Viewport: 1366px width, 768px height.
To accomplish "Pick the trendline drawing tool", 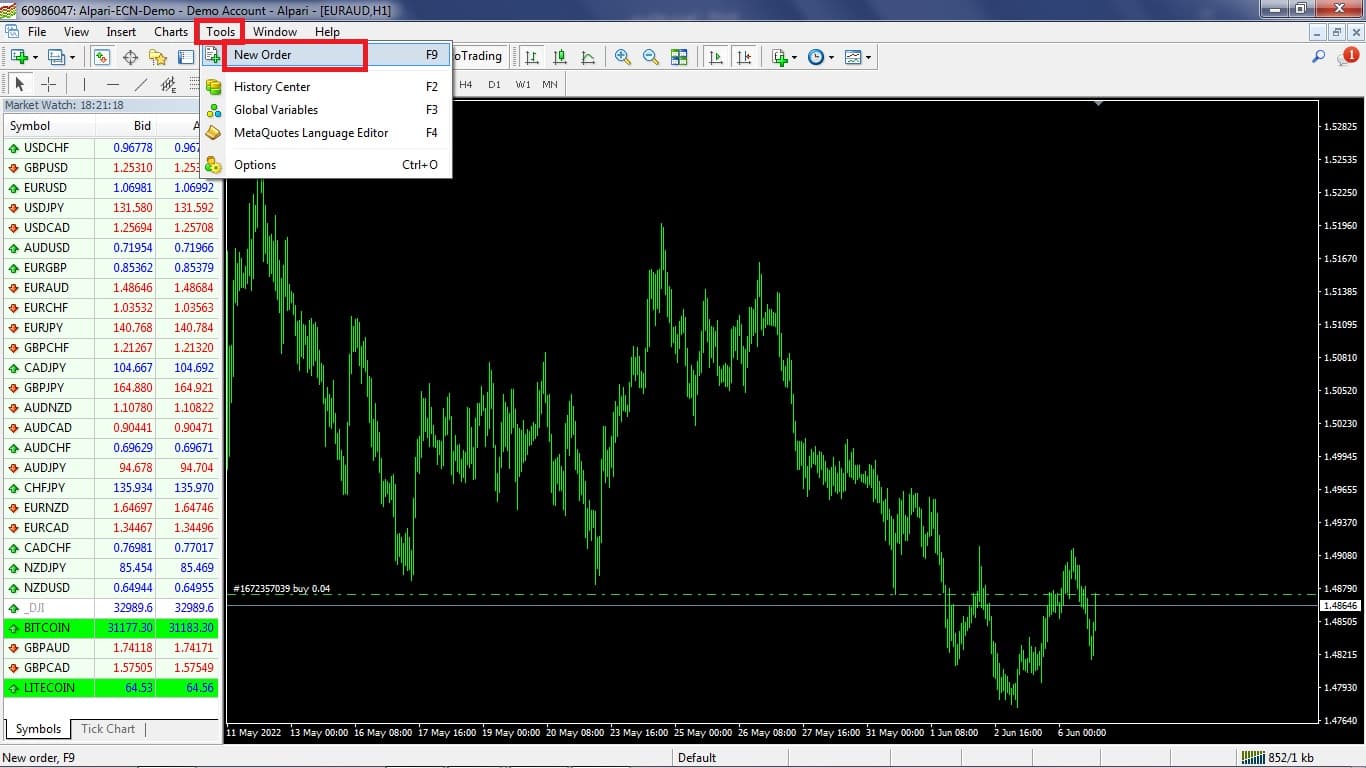I will [141, 85].
